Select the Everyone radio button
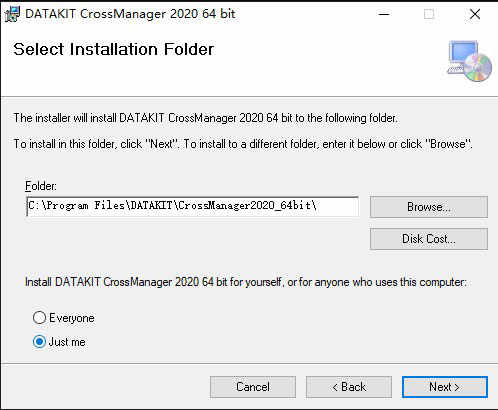The width and height of the screenshot is (498, 410). [x=39, y=318]
